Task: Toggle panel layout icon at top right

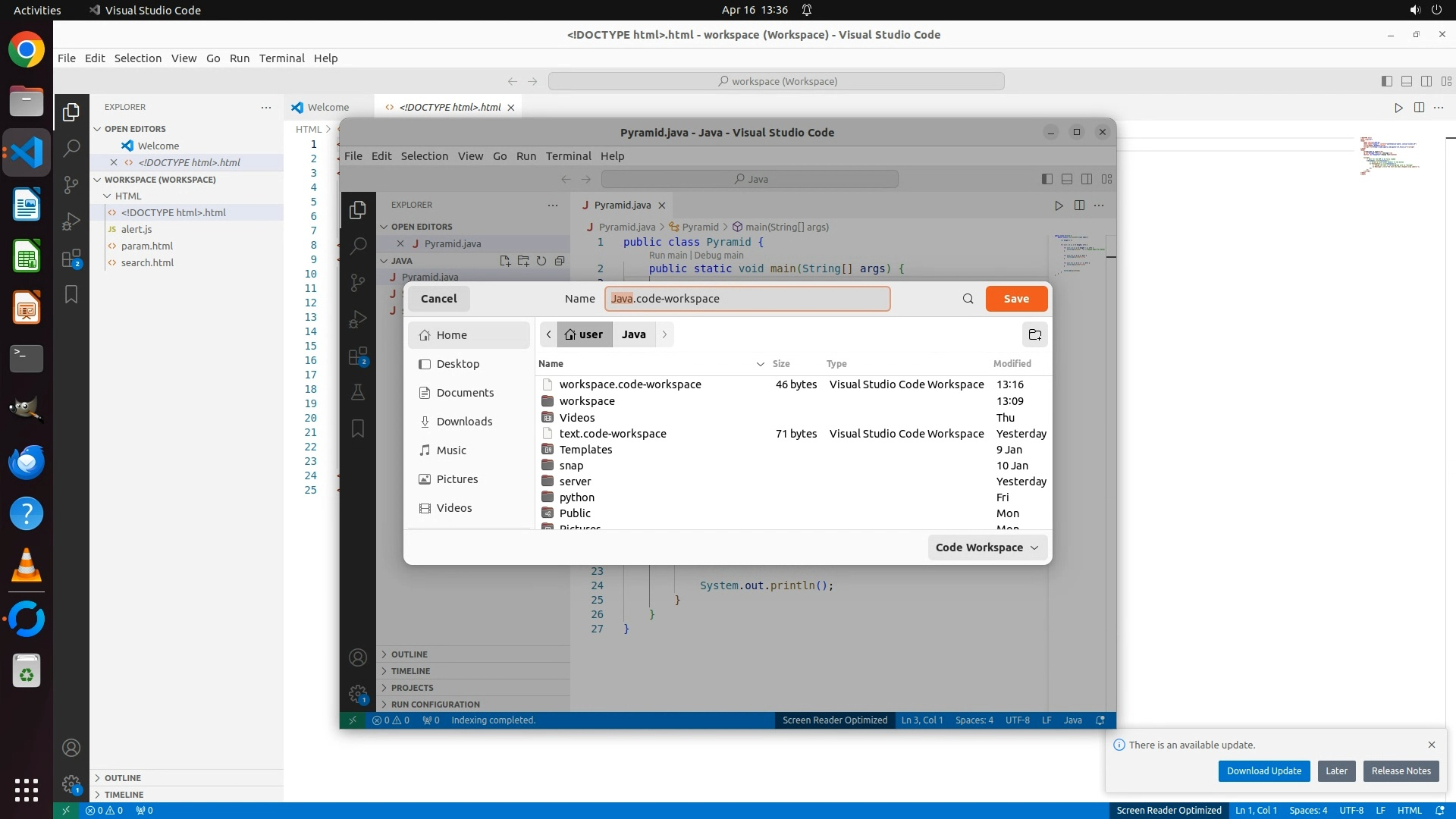Action: coord(1406,81)
